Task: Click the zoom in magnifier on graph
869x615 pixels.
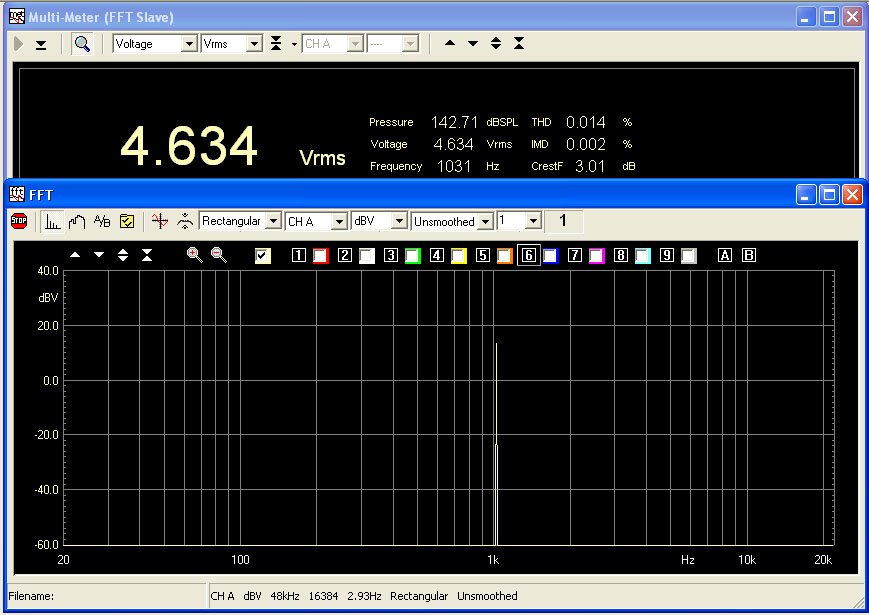Action: pos(194,255)
